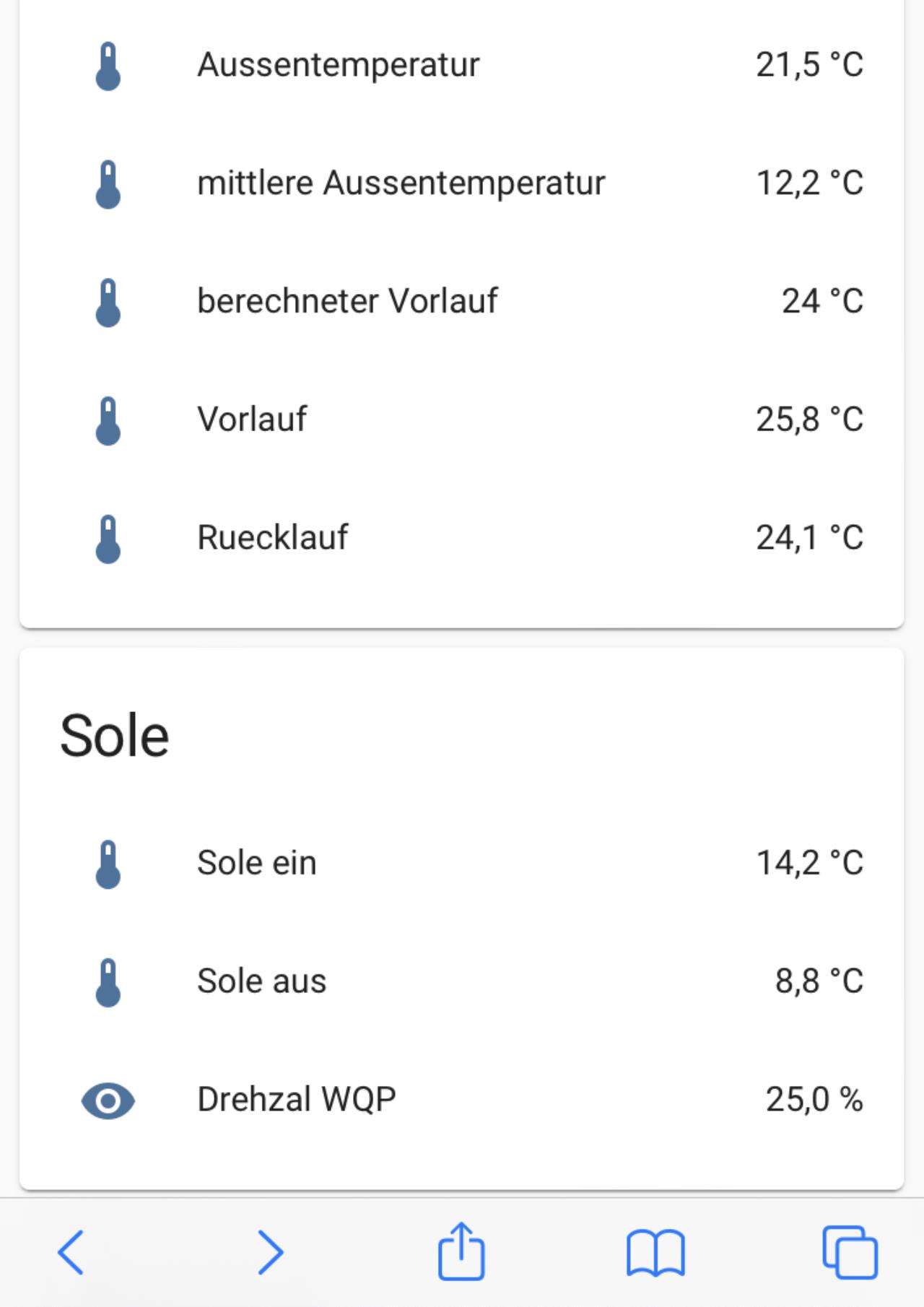Click the Sole aus thermometer icon
This screenshot has height=1307, width=924.
coord(108,983)
